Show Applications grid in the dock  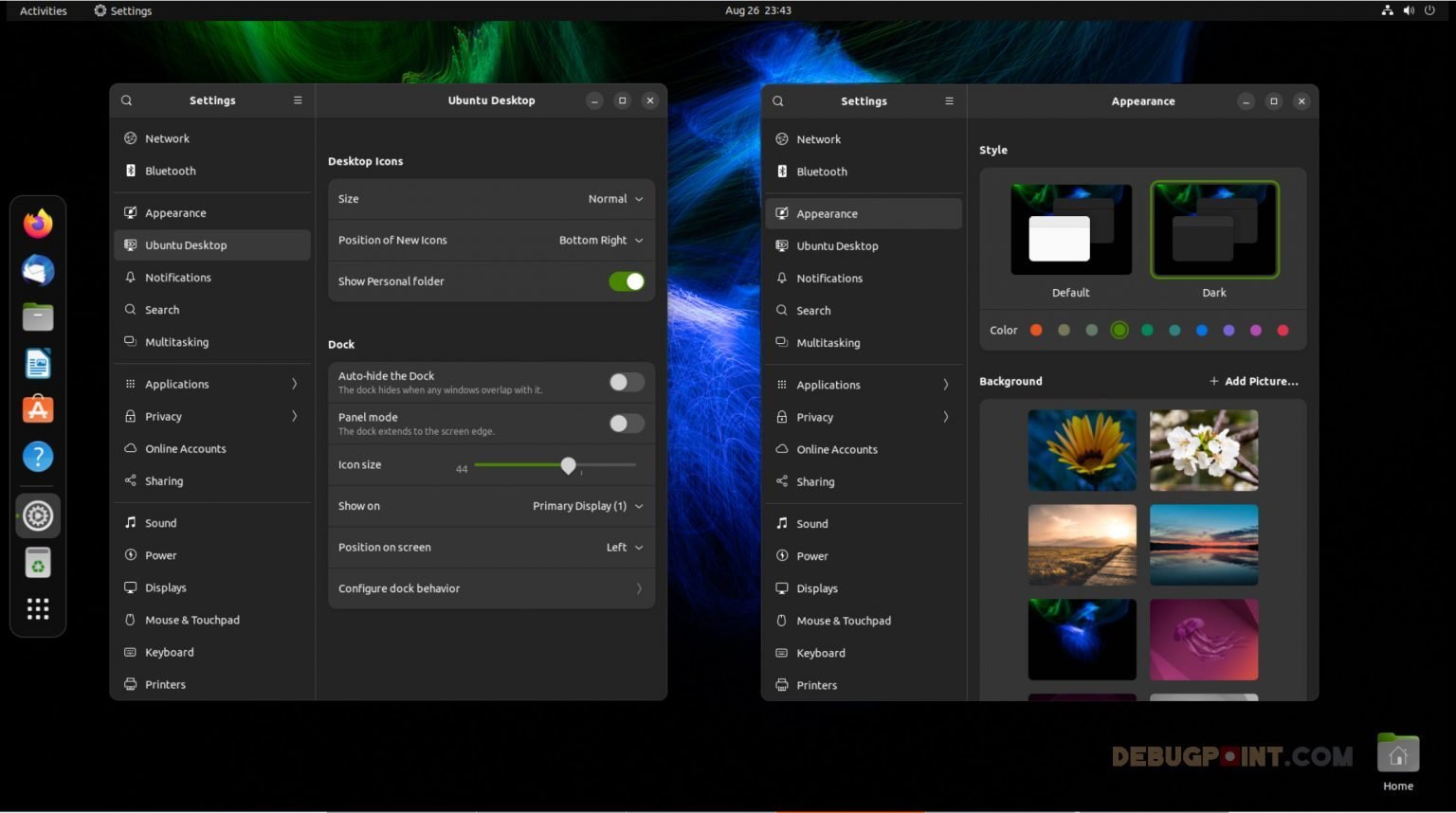(38, 609)
